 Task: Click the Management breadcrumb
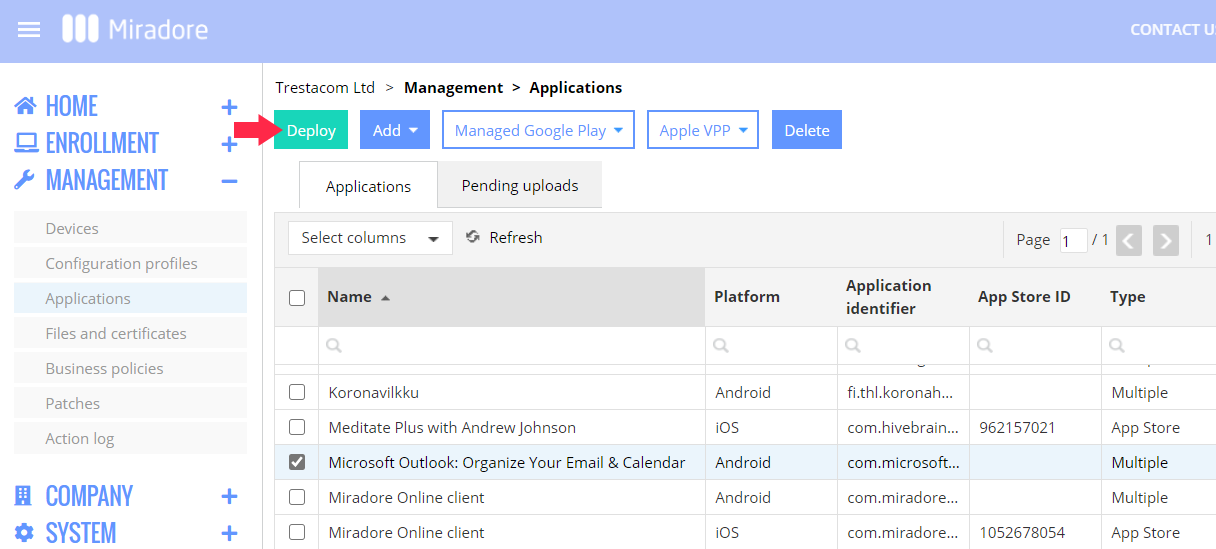(x=453, y=87)
